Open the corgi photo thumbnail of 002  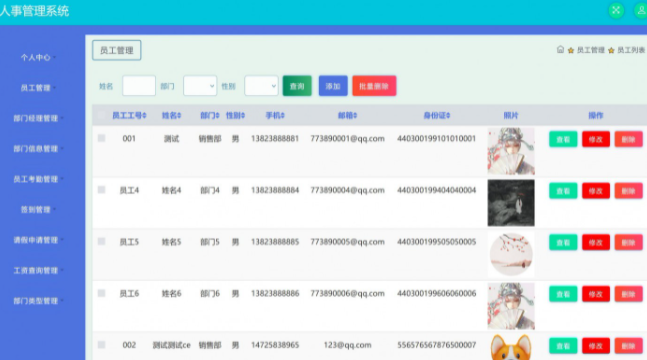click(511, 347)
